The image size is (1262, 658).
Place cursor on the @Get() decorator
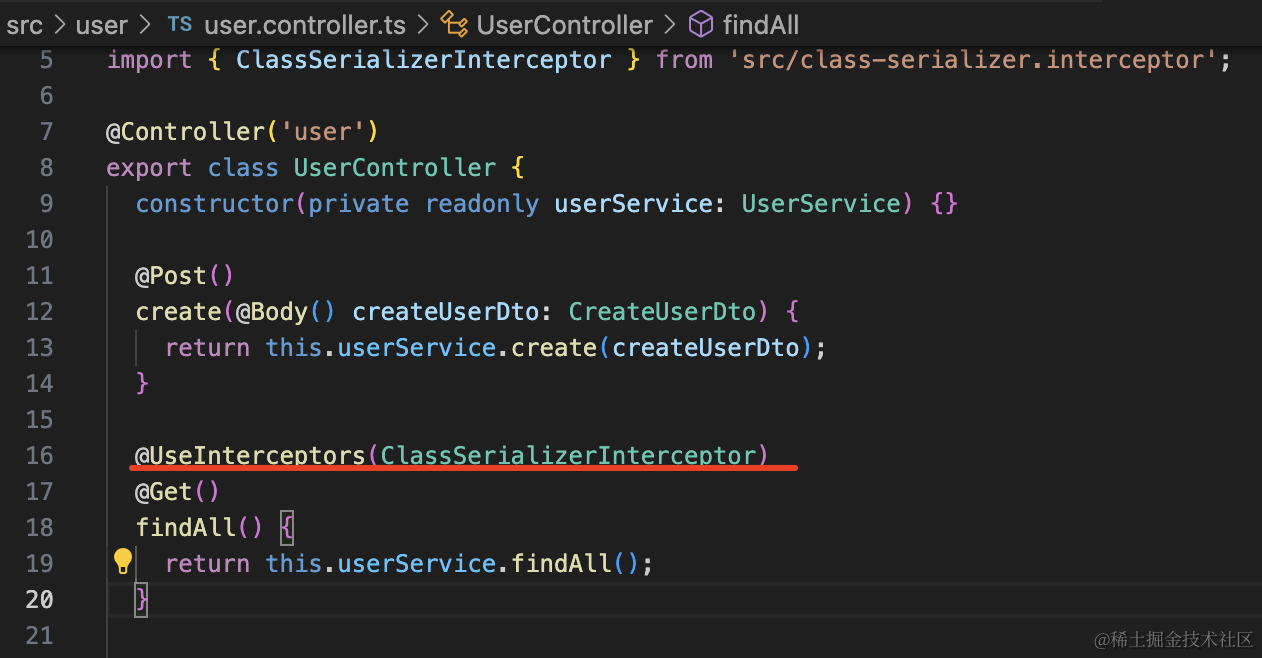(x=177, y=492)
